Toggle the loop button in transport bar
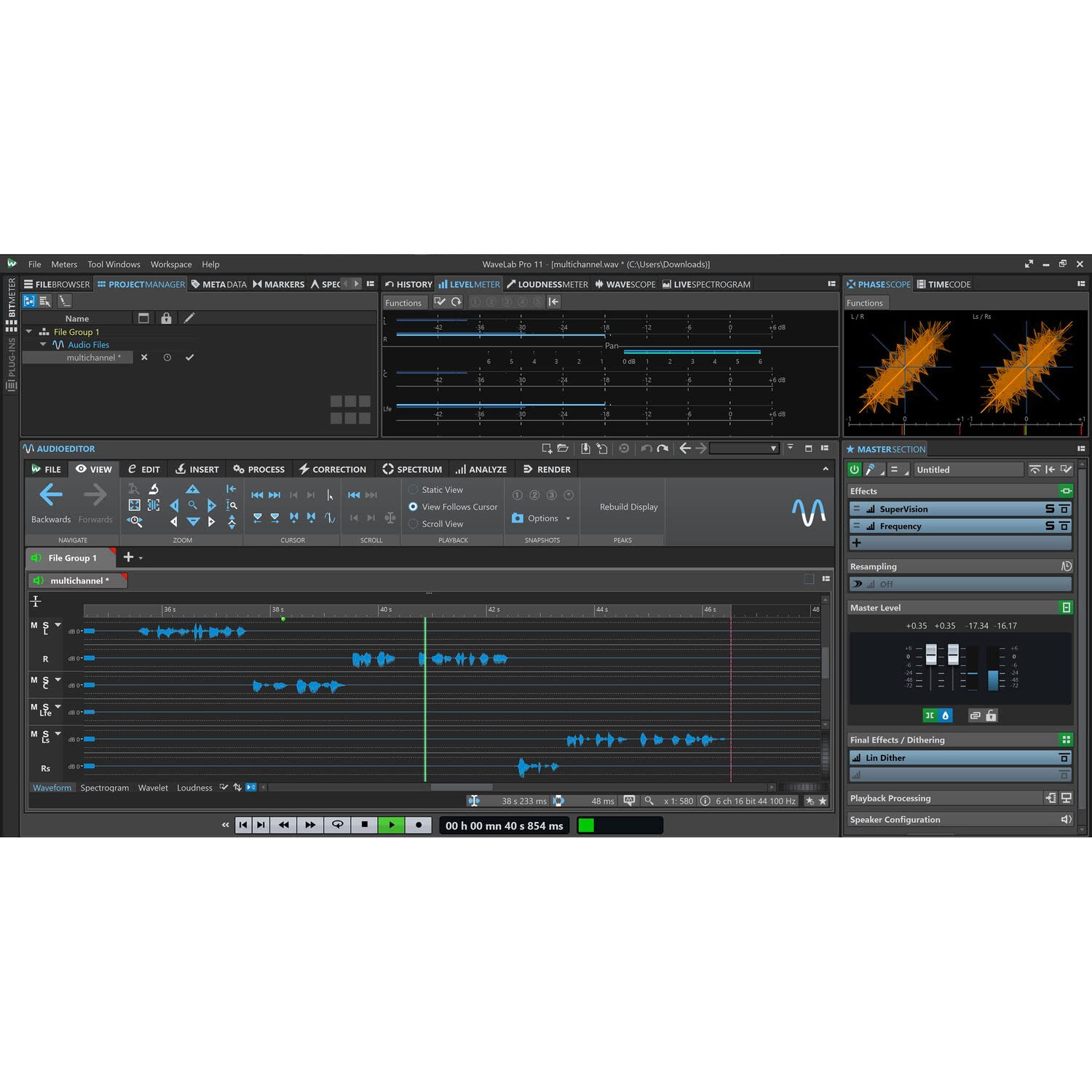 click(338, 825)
